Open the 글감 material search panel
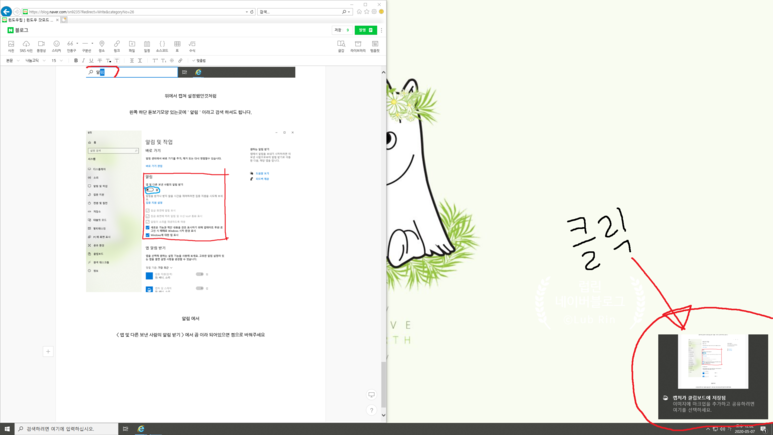This screenshot has height=435, width=773. (x=341, y=46)
